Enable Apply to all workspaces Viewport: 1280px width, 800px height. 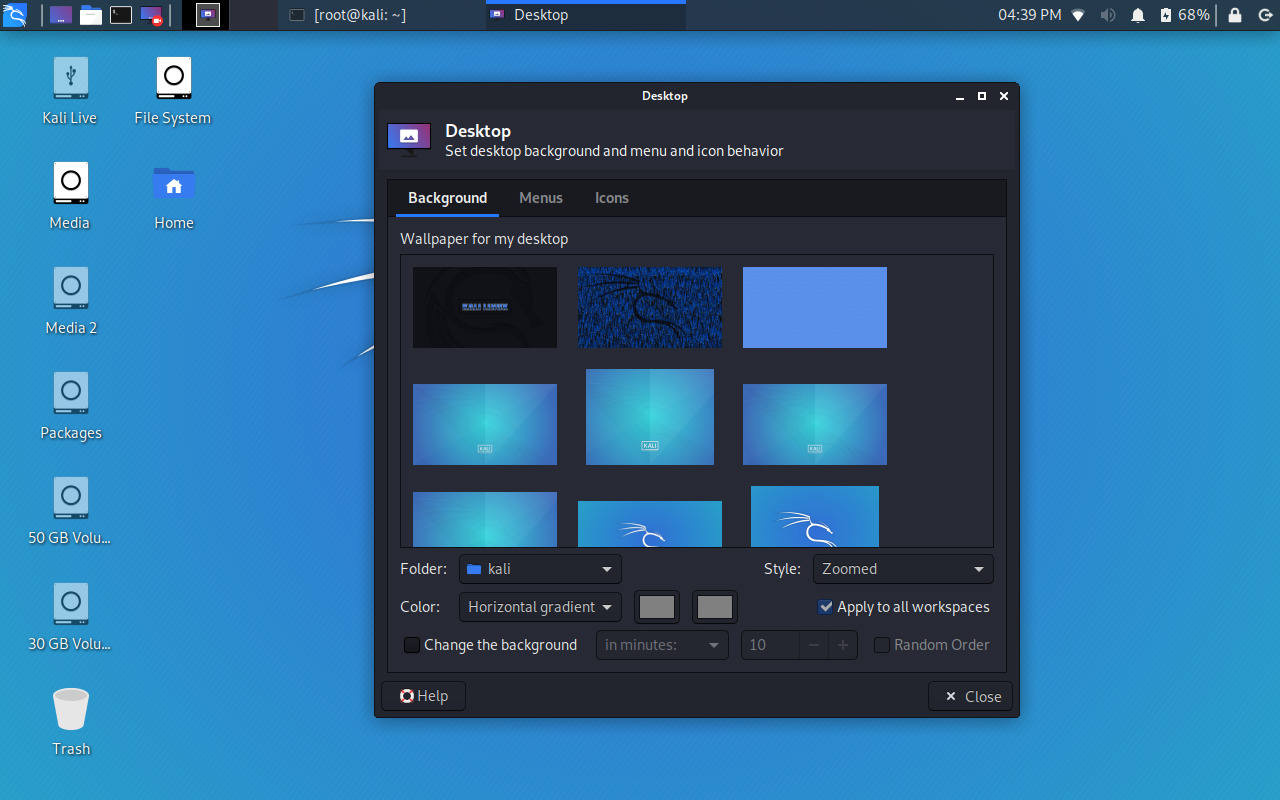pos(826,606)
